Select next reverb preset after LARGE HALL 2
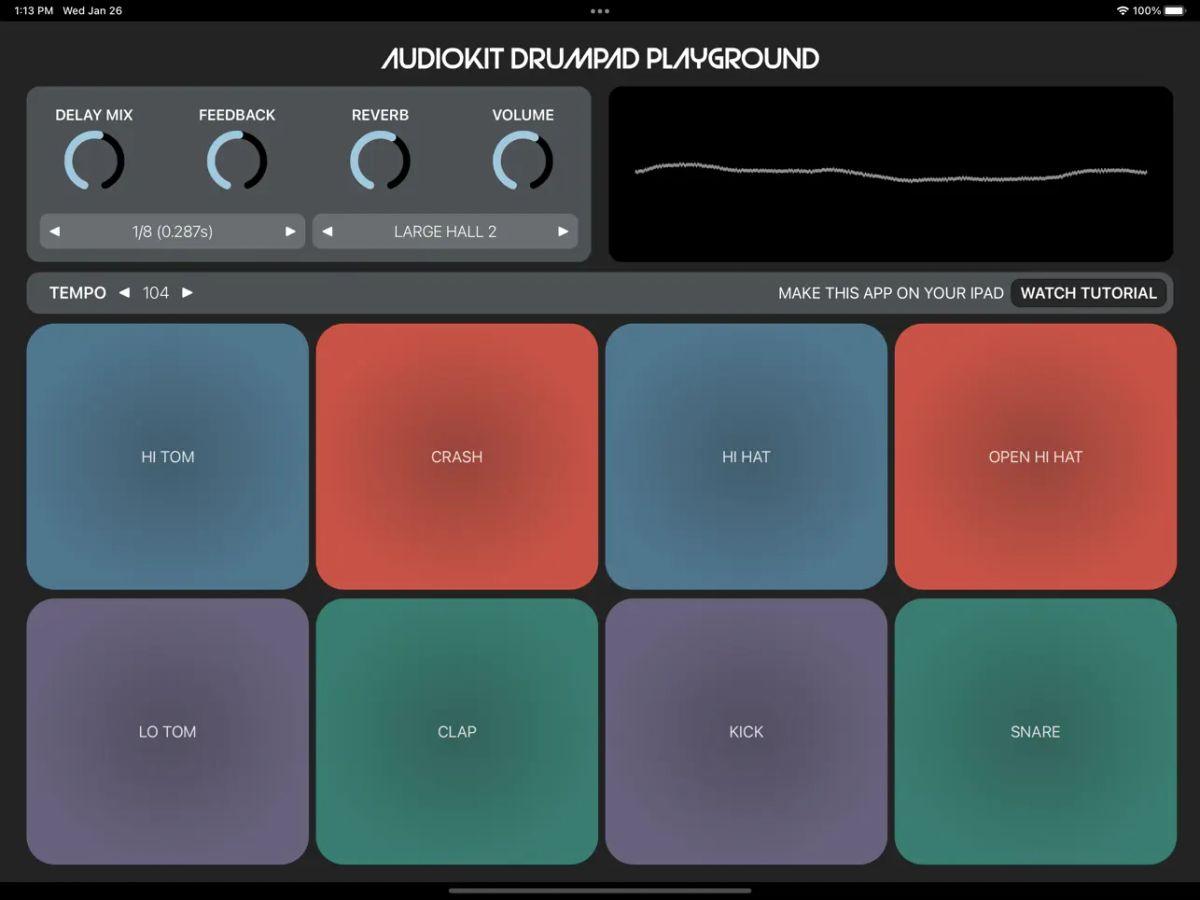 pyautogui.click(x=563, y=231)
